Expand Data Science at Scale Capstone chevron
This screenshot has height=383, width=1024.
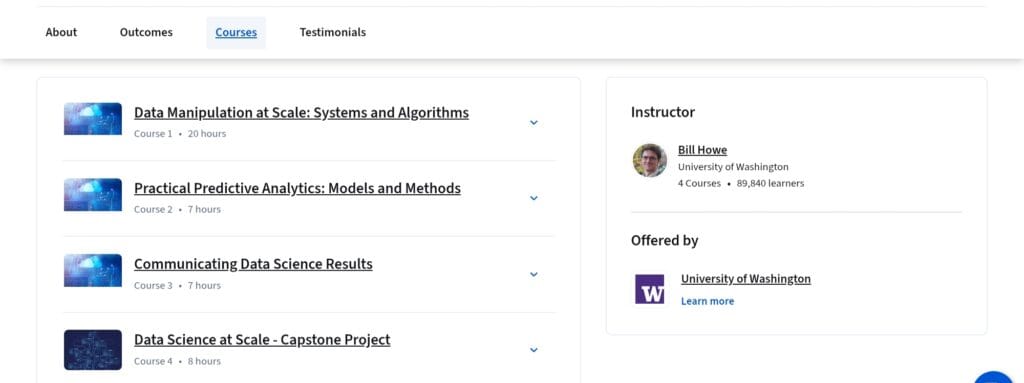coord(534,350)
